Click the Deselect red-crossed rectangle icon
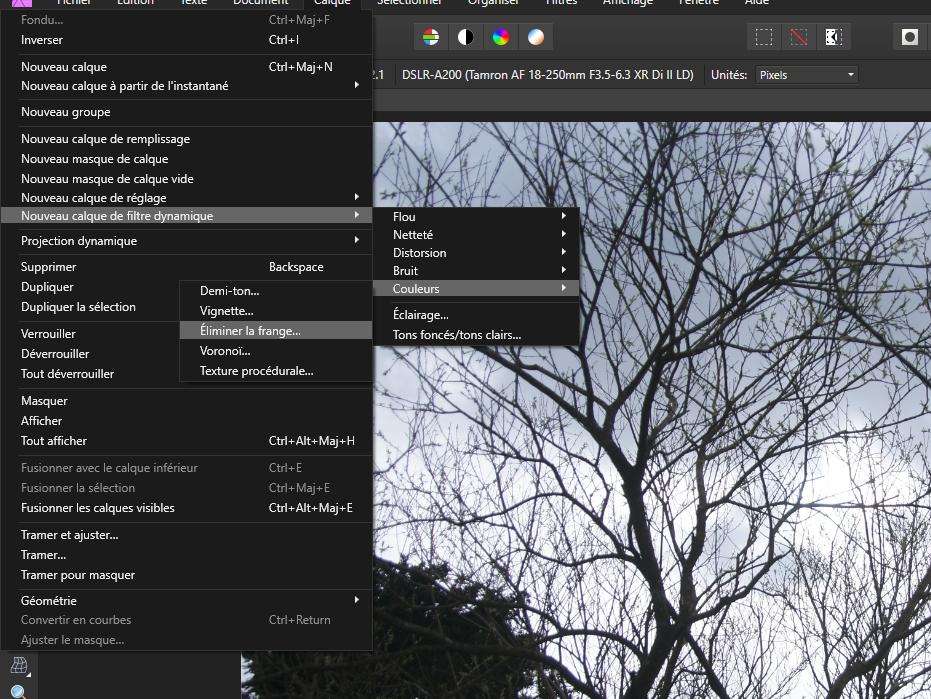The image size is (931, 699). (799, 37)
